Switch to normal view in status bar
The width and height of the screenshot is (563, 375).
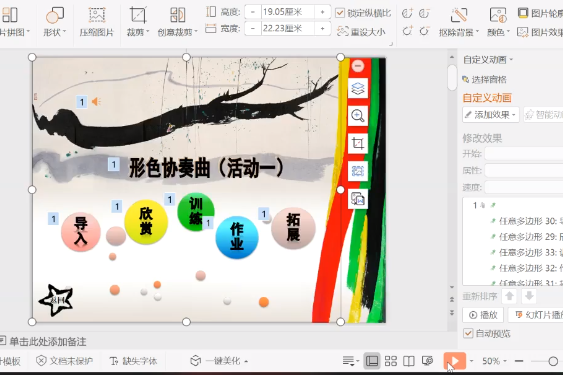[372, 361]
